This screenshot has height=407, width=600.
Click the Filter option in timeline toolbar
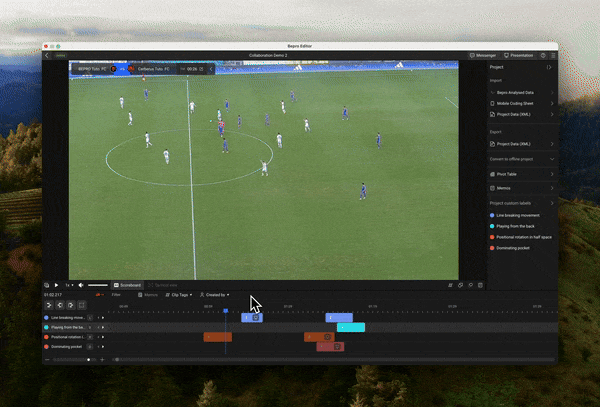click(116, 295)
